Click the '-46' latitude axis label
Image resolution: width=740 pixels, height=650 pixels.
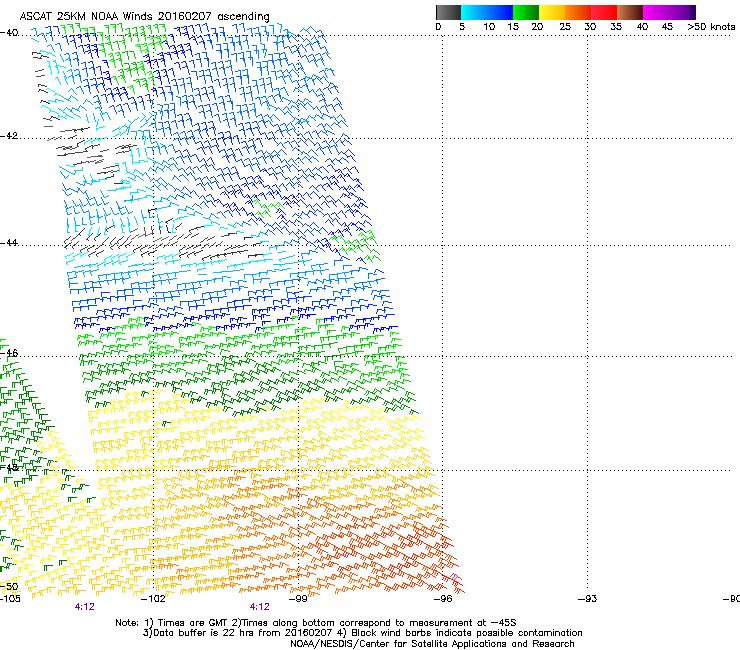coord(9,353)
